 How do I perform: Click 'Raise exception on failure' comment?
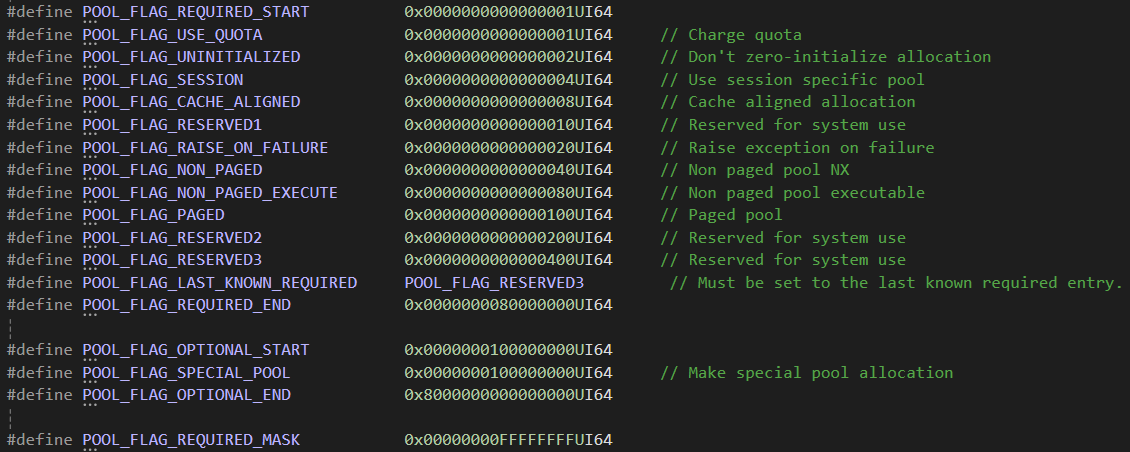pos(797,148)
